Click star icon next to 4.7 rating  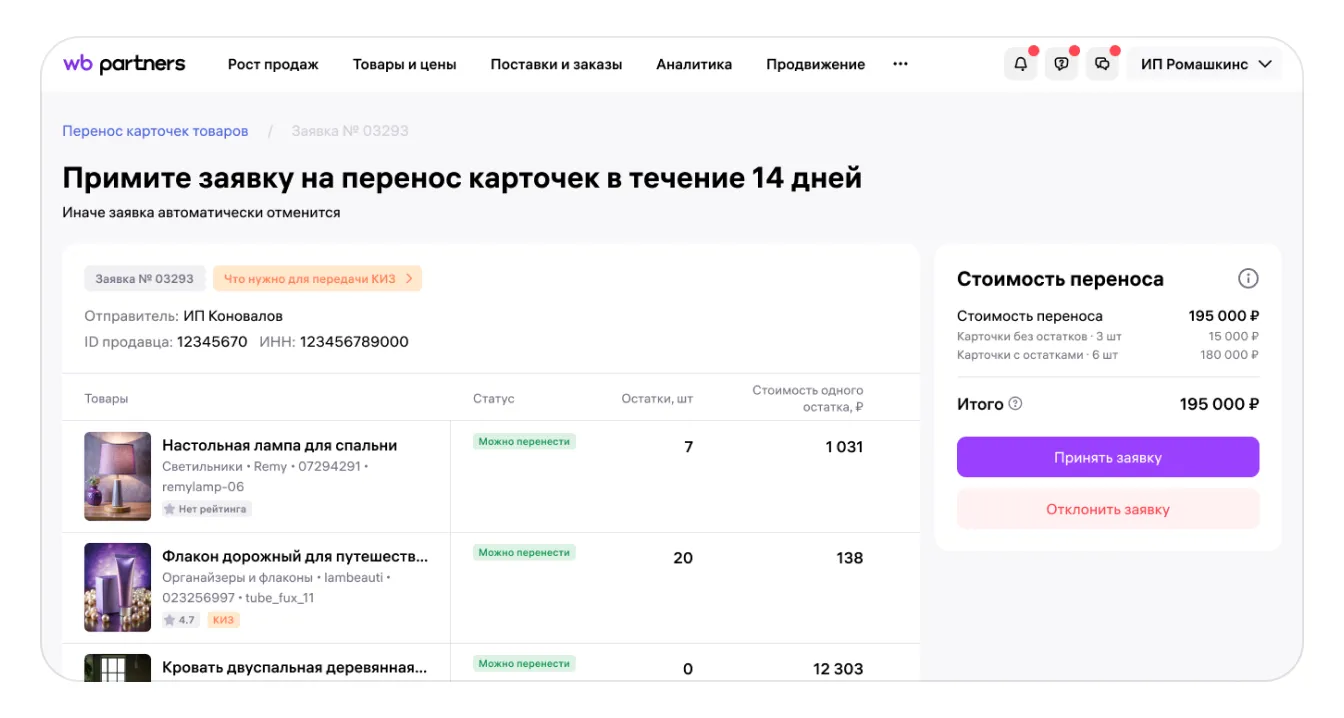point(170,620)
